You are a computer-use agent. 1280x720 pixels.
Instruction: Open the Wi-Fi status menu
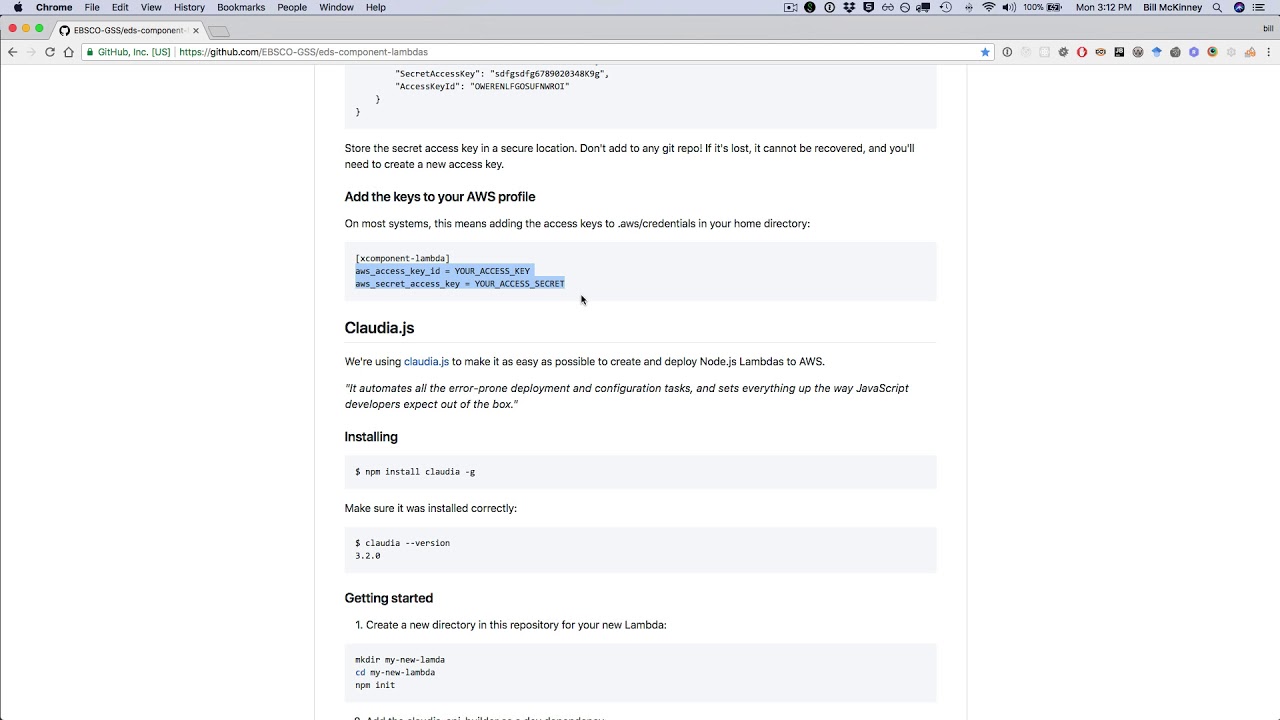click(989, 7)
